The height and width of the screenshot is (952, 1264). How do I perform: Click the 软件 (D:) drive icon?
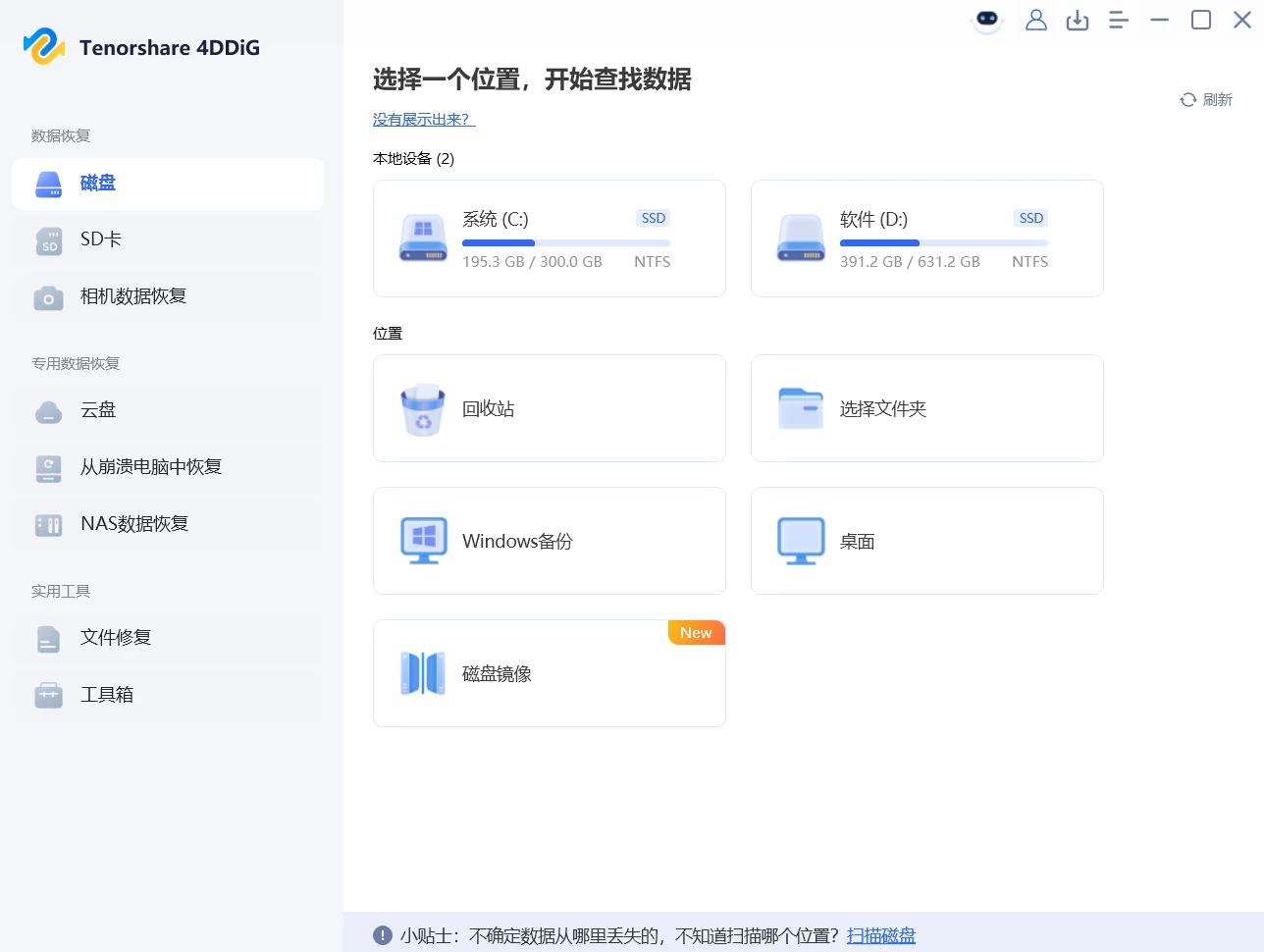pos(801,238)
